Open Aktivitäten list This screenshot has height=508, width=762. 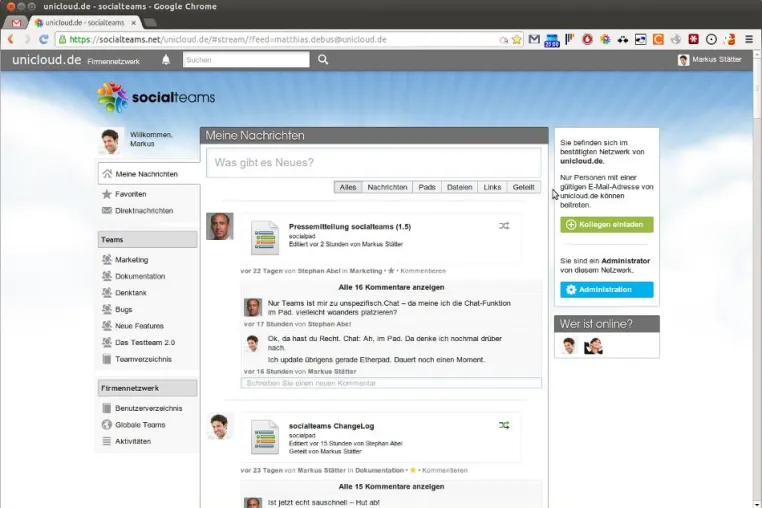[133, 441]
